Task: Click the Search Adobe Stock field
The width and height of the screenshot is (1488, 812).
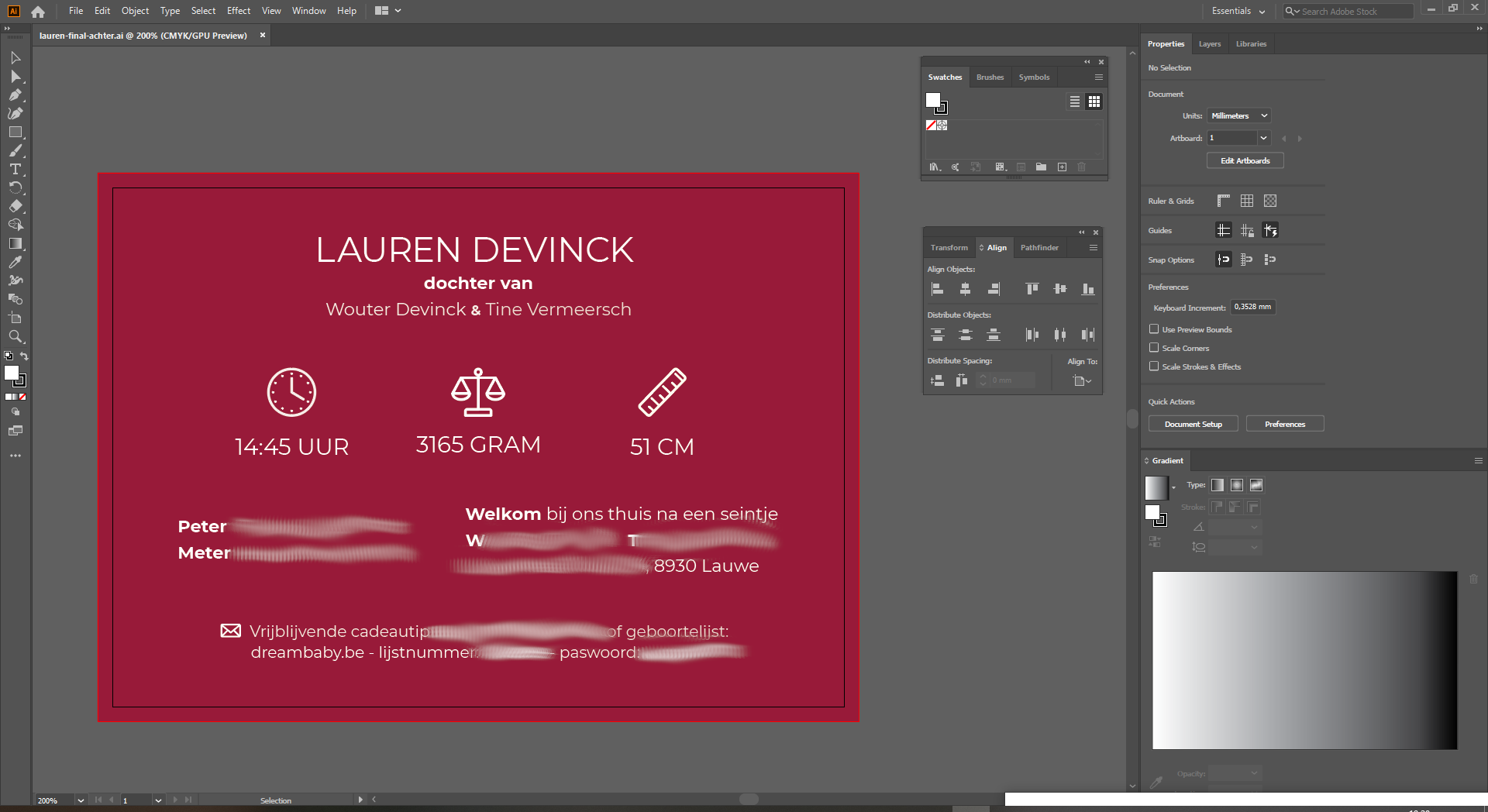Action: point(1347,11)
